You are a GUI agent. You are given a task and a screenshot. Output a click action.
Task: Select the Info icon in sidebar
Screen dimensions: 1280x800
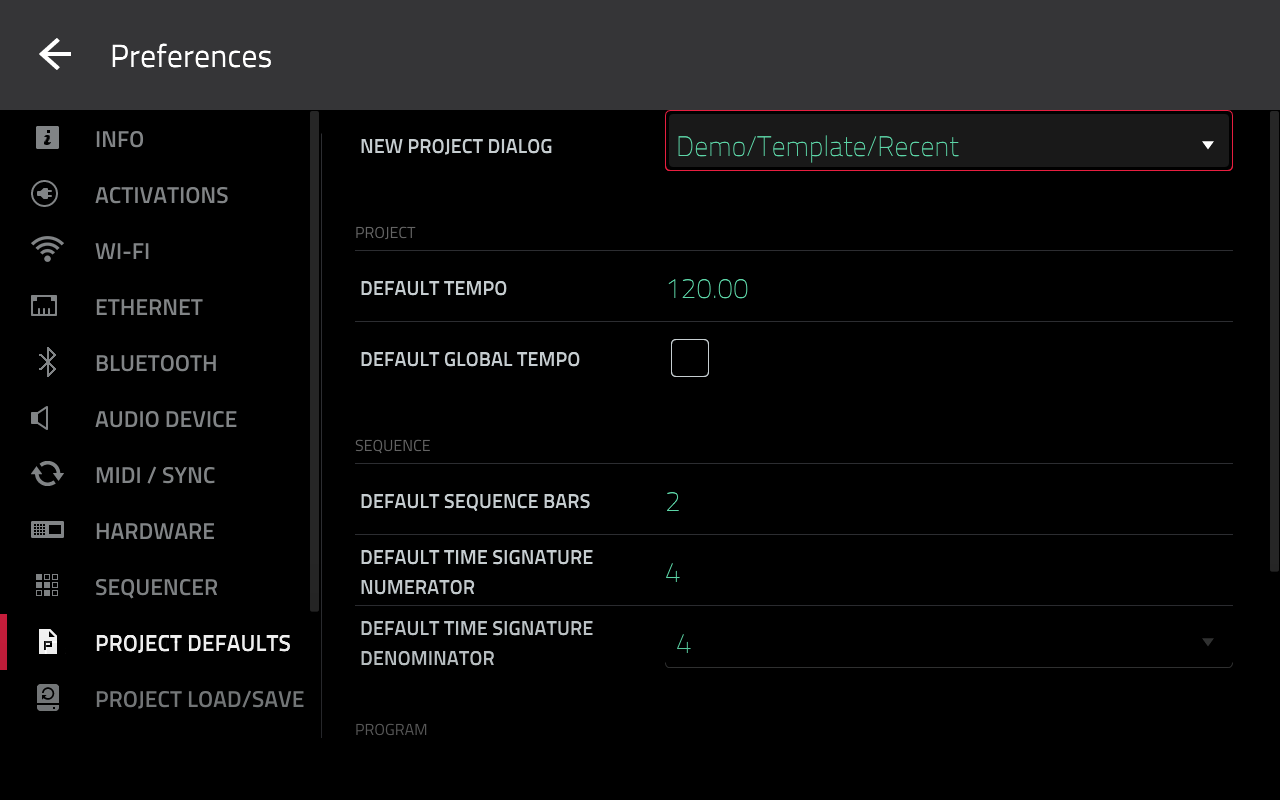coord(47,138)
